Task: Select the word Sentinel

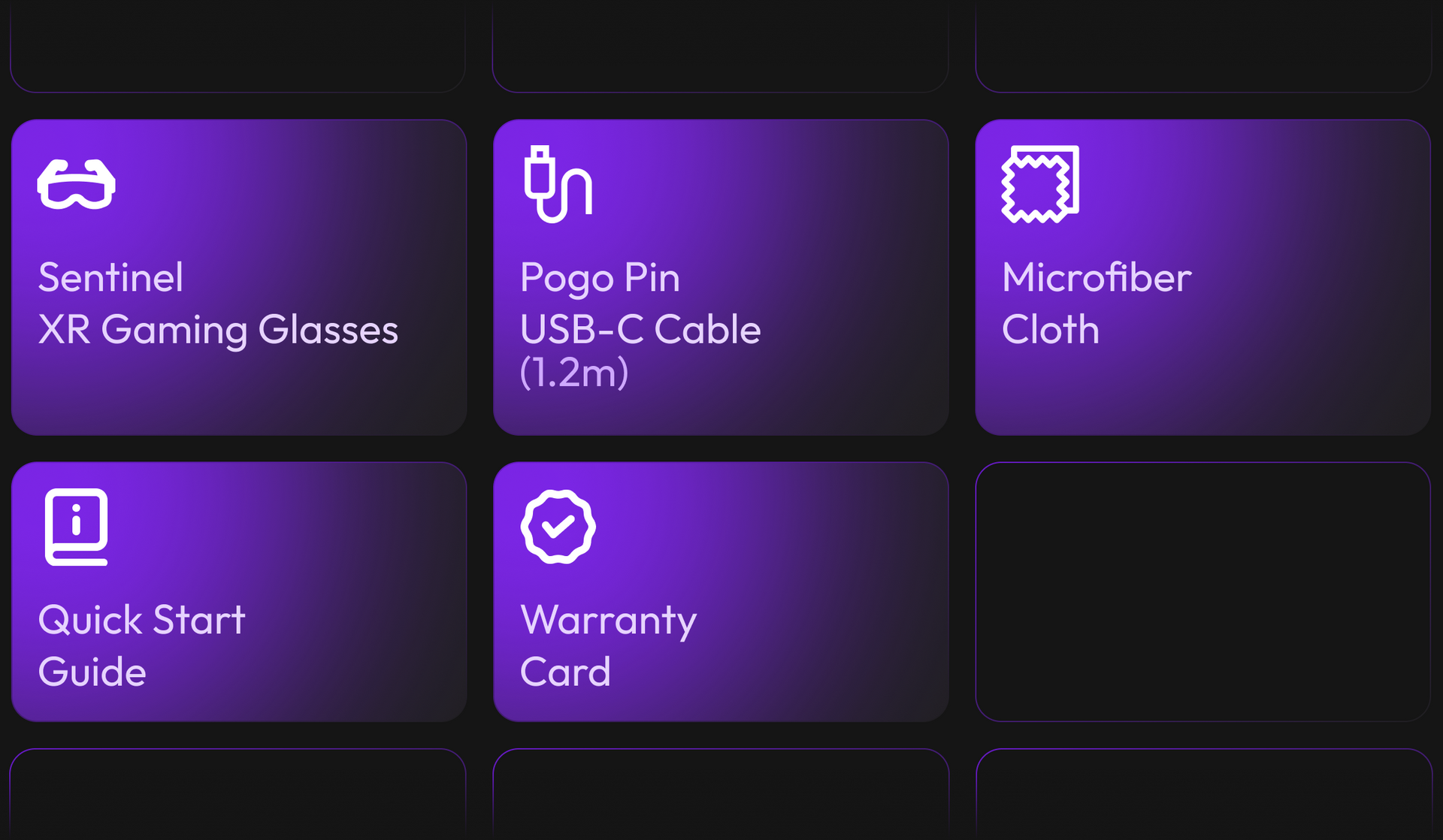Action: pos(110,277)
